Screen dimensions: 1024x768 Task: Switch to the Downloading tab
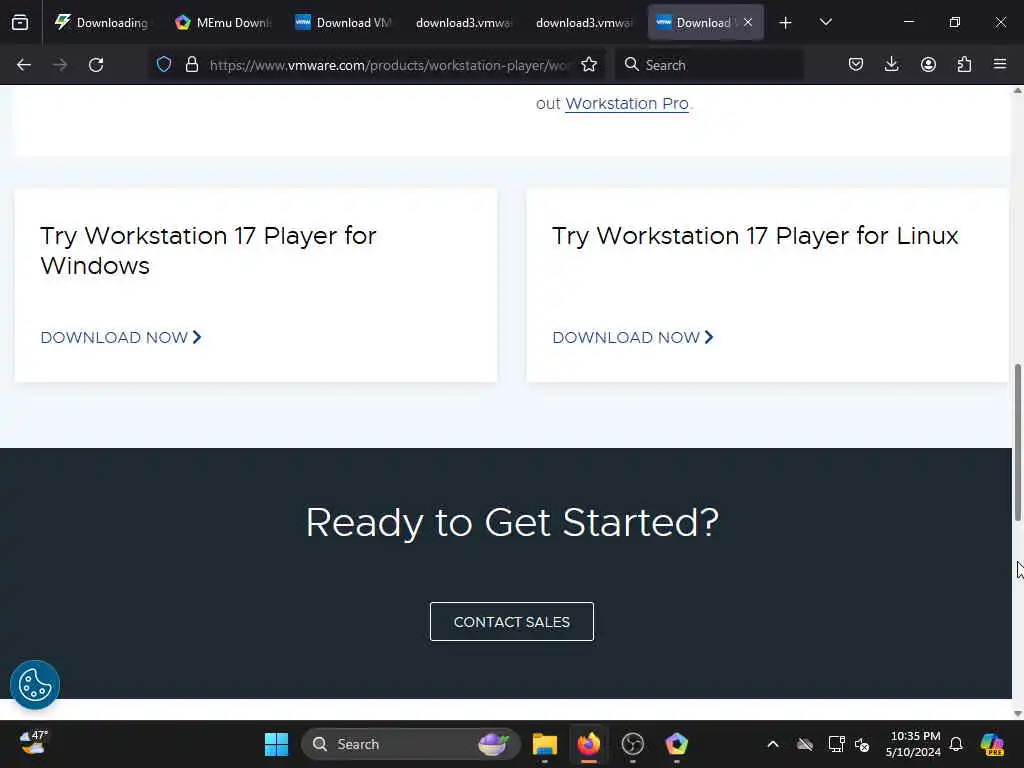[x=102, y=22]
